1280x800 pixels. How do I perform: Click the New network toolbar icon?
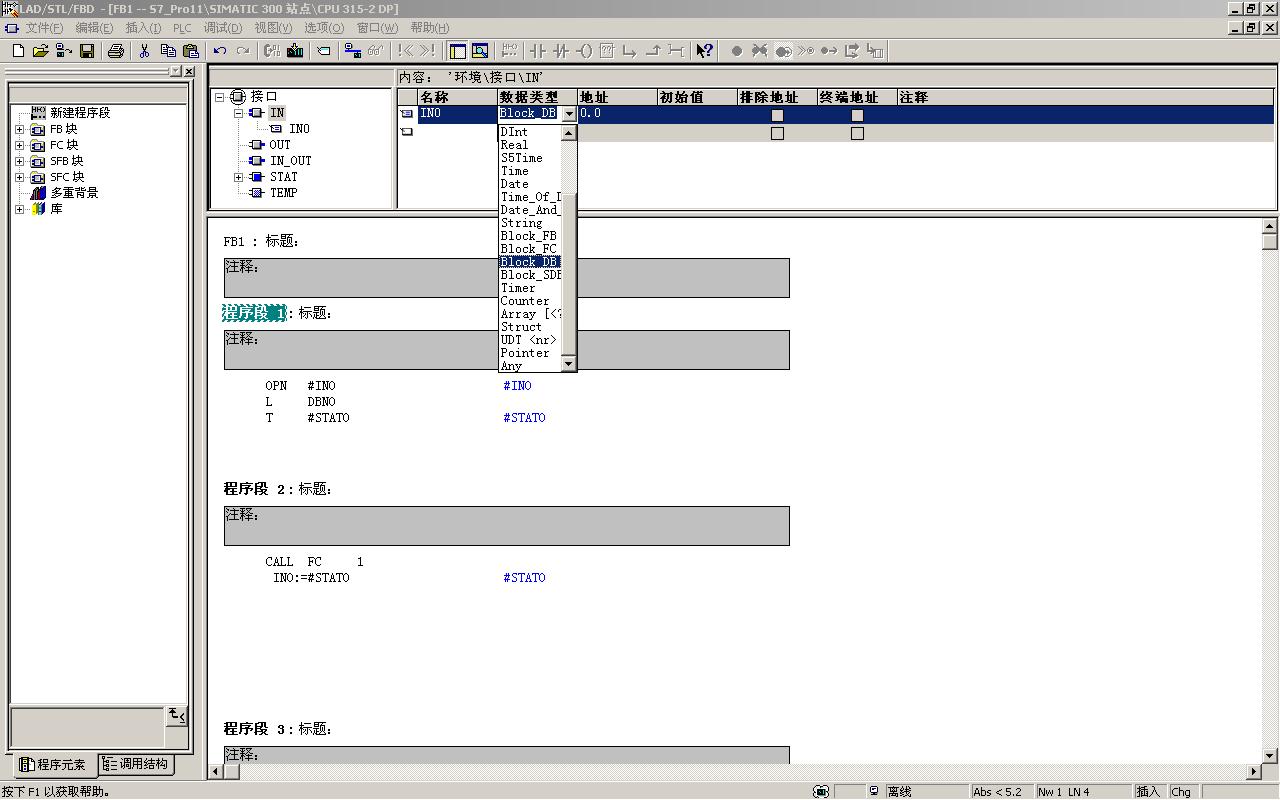(509, 51)
